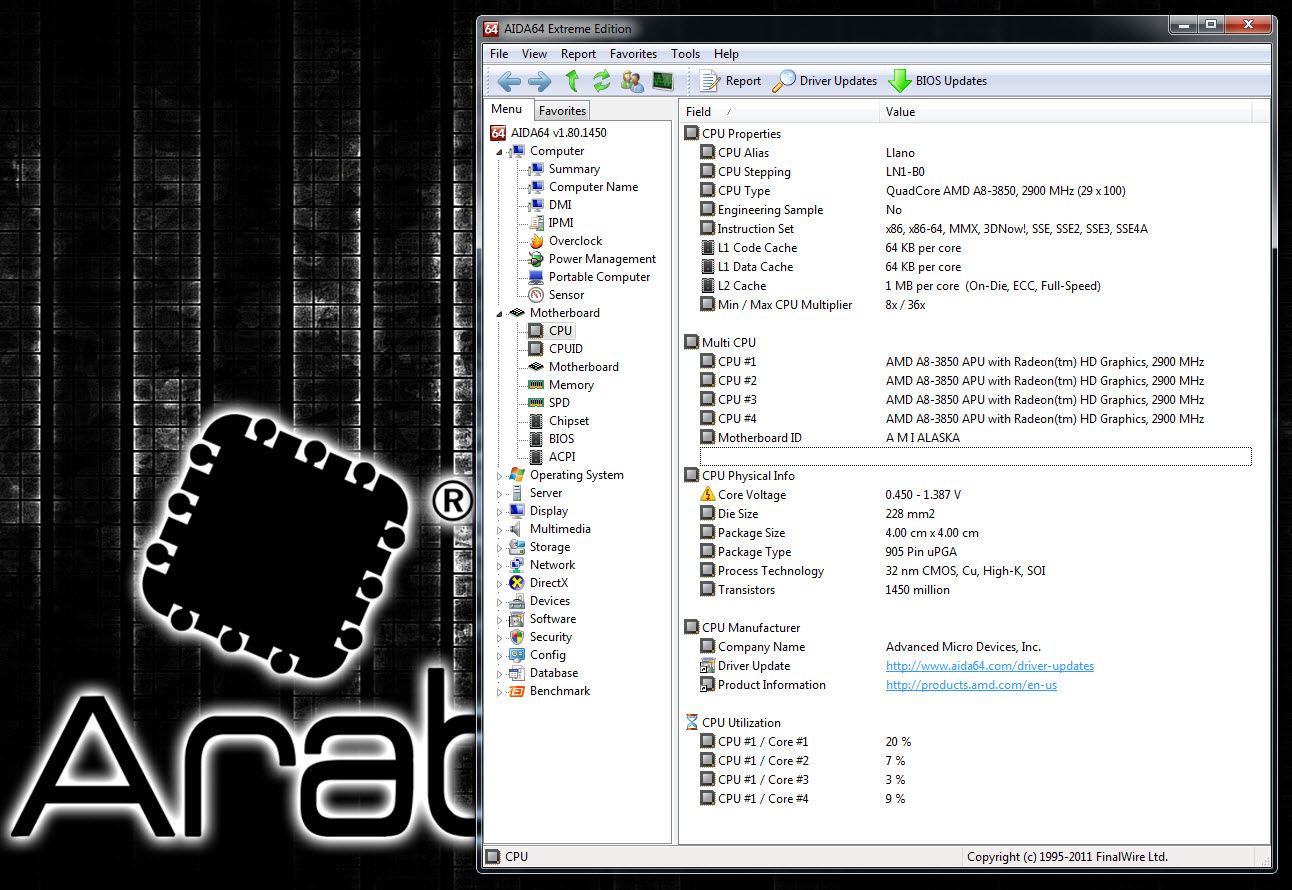The image size is (1292, 890).
Task: Open the IPMI tree item
Action: click(x=561, y=223)
